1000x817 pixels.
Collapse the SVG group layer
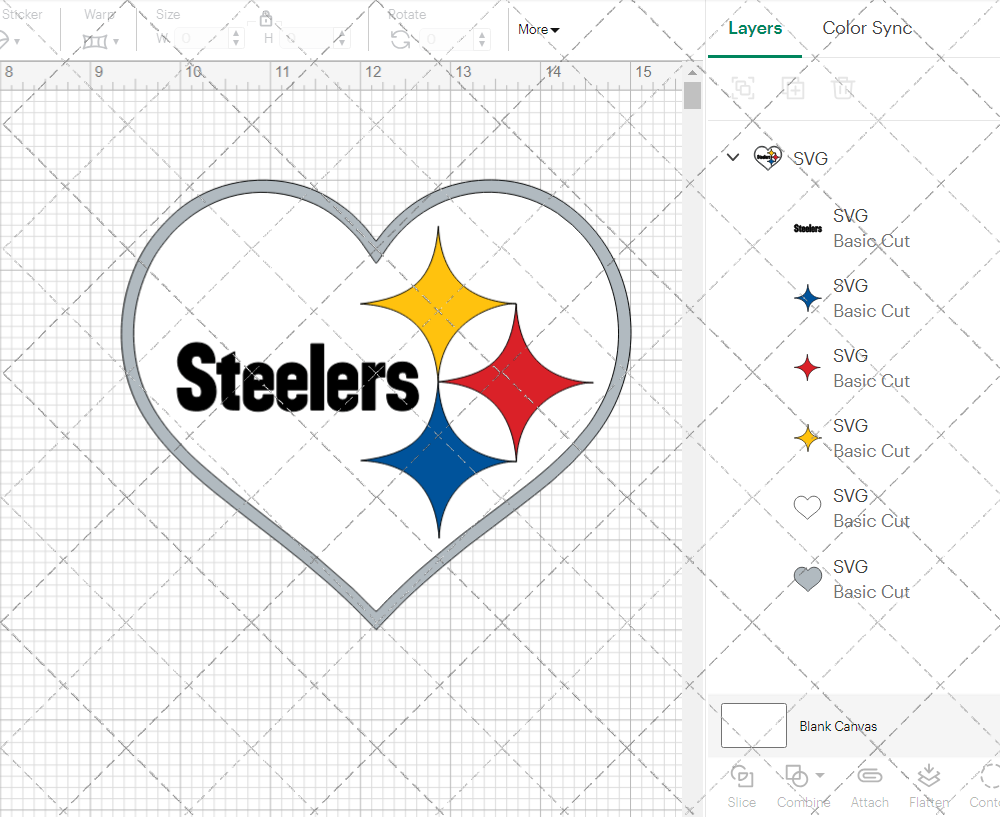point(733,157)
